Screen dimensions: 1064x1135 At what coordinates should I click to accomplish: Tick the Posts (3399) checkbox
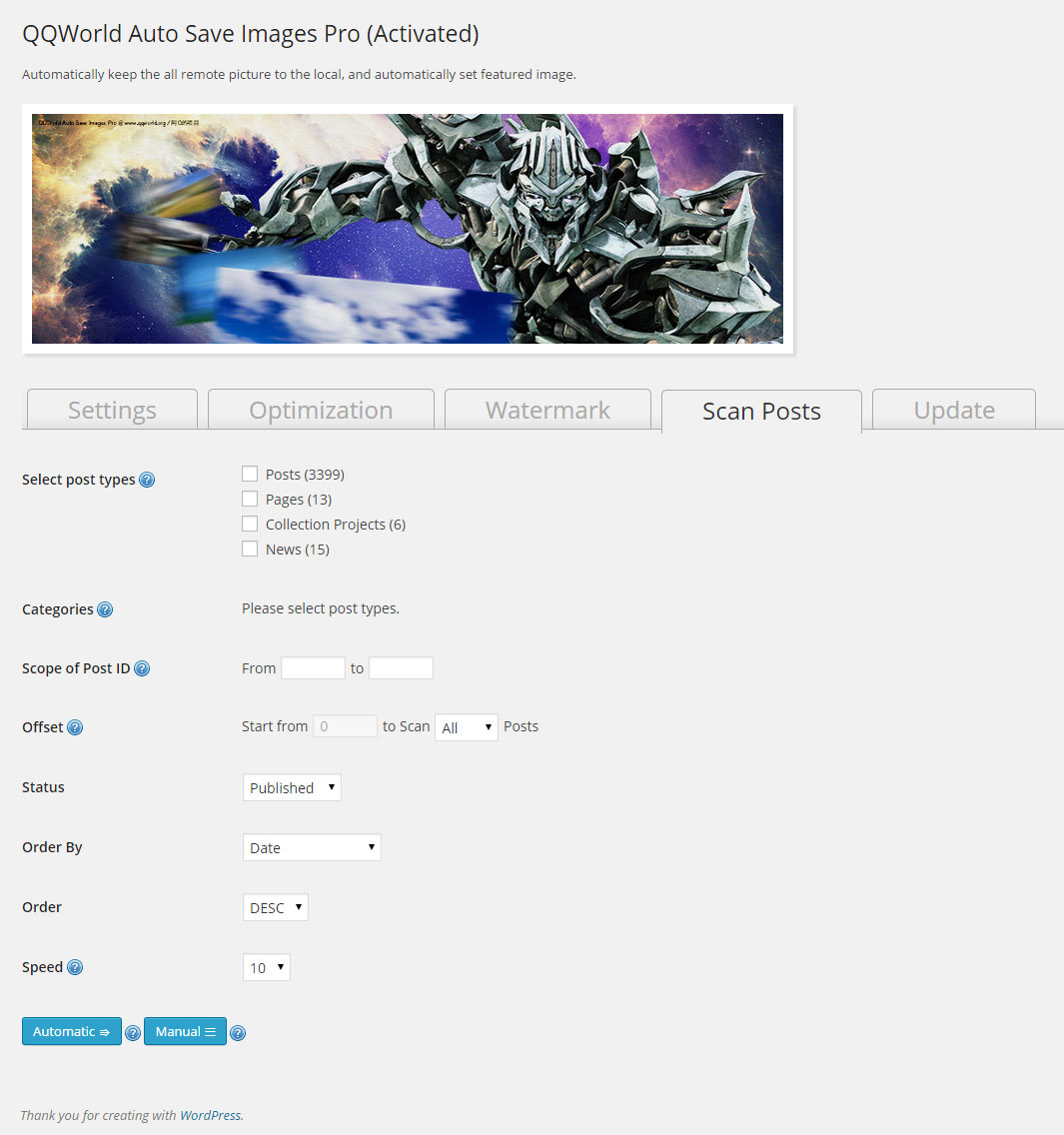click(x=250, y=475)
